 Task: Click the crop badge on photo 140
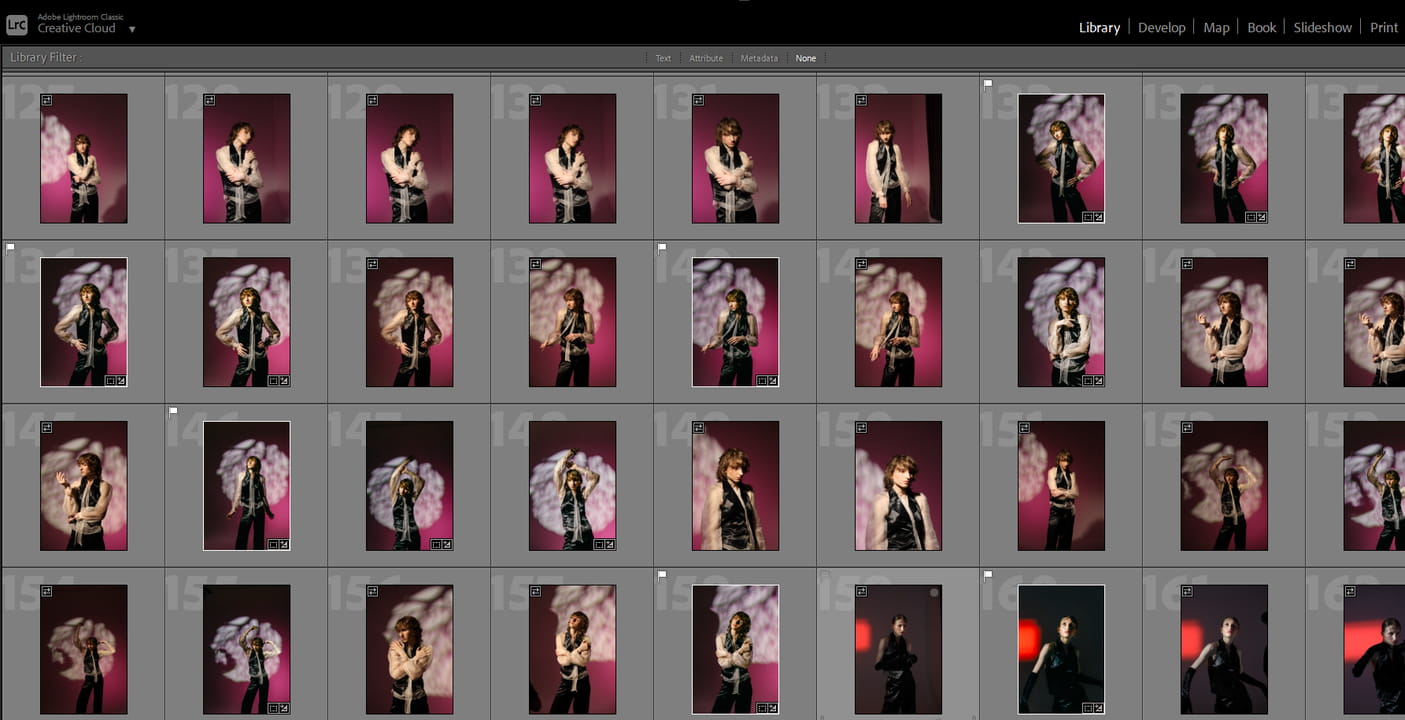(761, 380)
